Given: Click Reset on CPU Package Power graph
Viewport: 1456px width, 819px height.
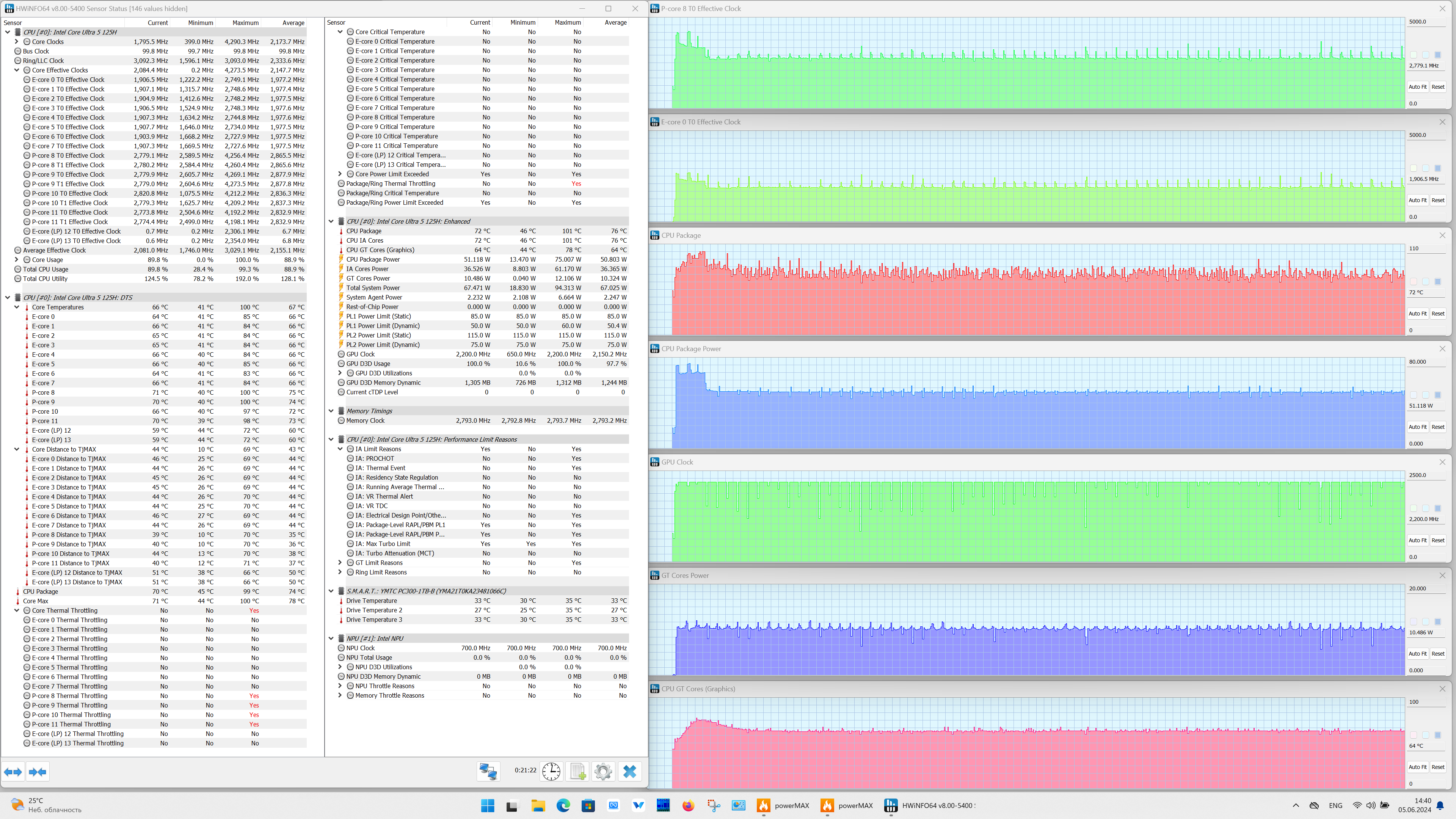Looking at the screenshot, I should pyautogui.click(x=1437, y=427).
